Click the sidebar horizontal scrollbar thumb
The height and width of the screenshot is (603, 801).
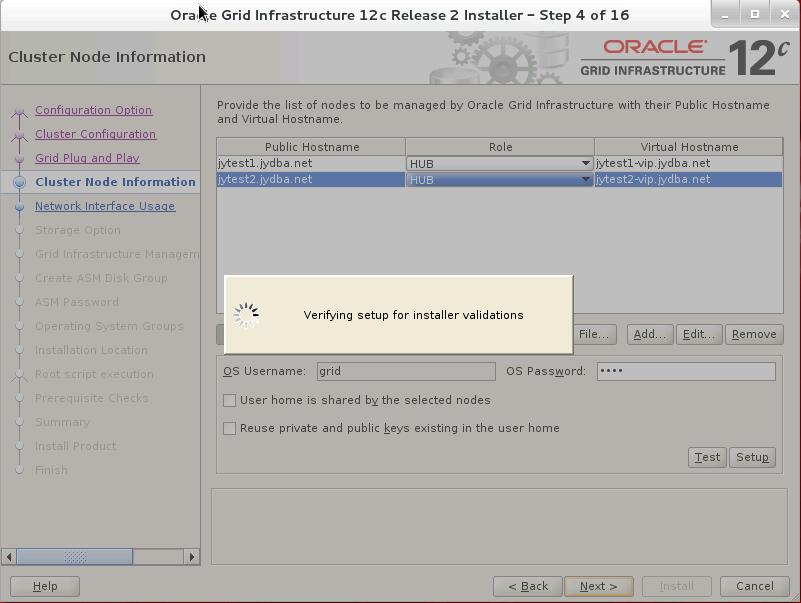(75, 556)
